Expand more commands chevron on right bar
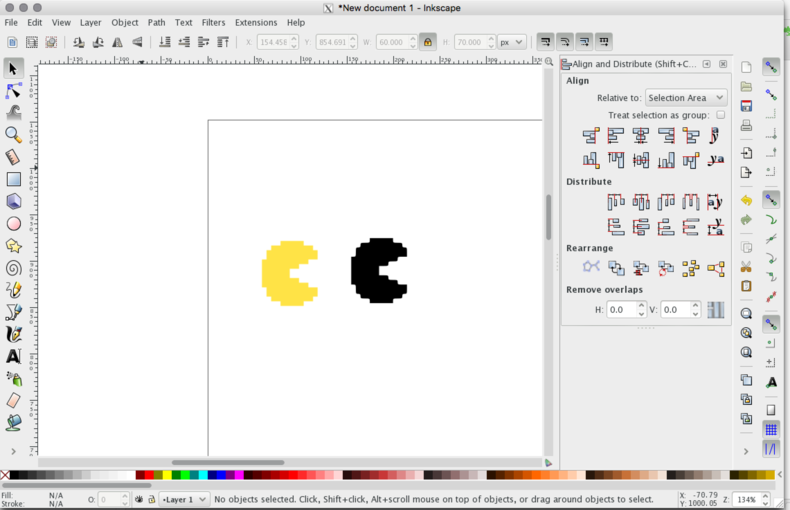The image size is (790, 510). point(746,452)
